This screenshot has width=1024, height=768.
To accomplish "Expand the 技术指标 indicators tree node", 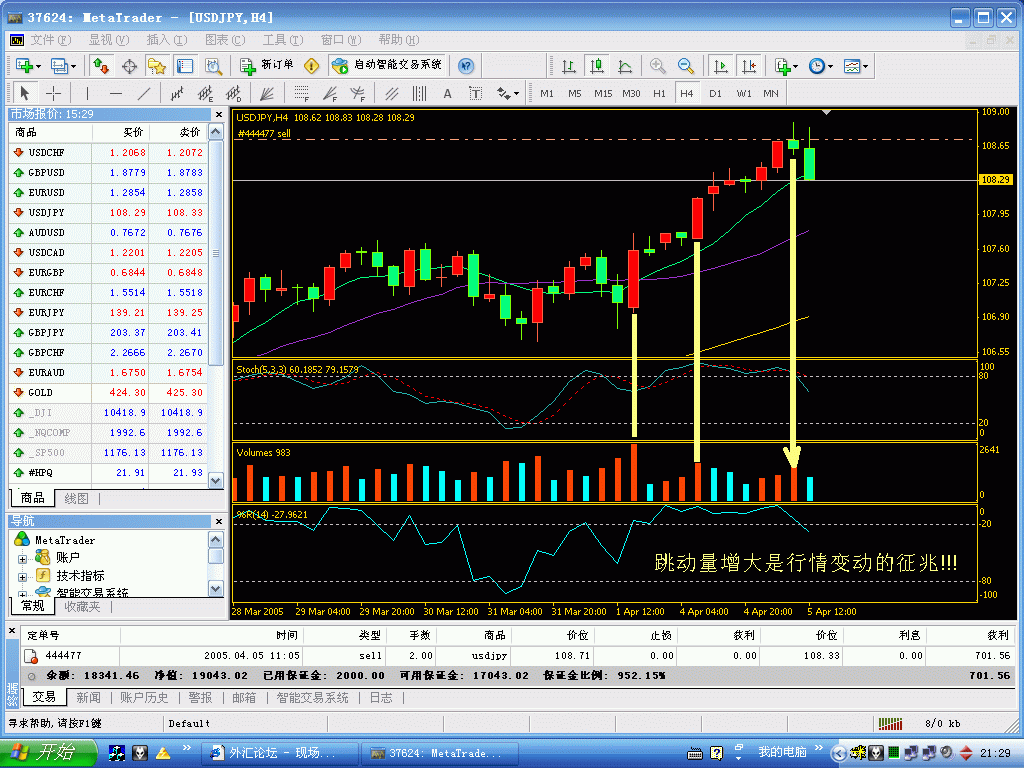I will click(22, 576).
